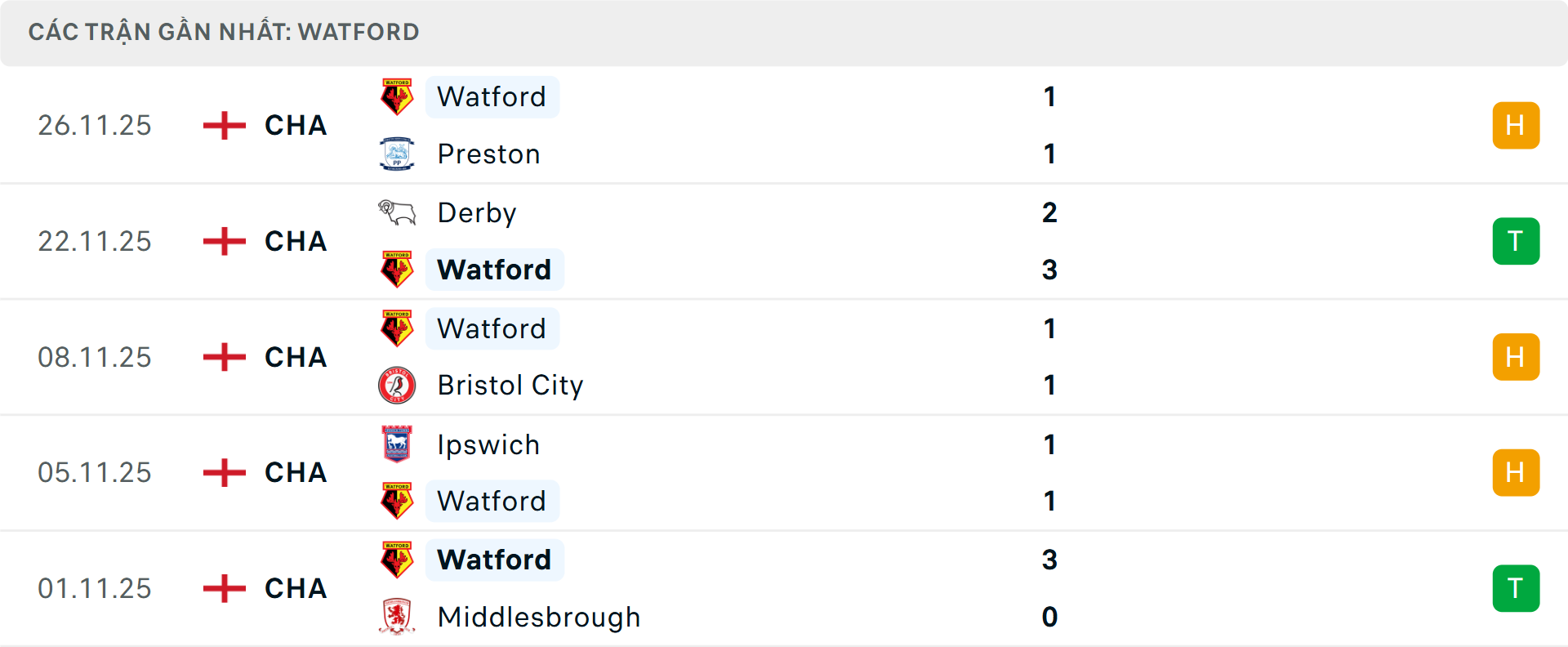Select the Preston club logo
This screenshot has height=647, width=1568.
(397, 154)
